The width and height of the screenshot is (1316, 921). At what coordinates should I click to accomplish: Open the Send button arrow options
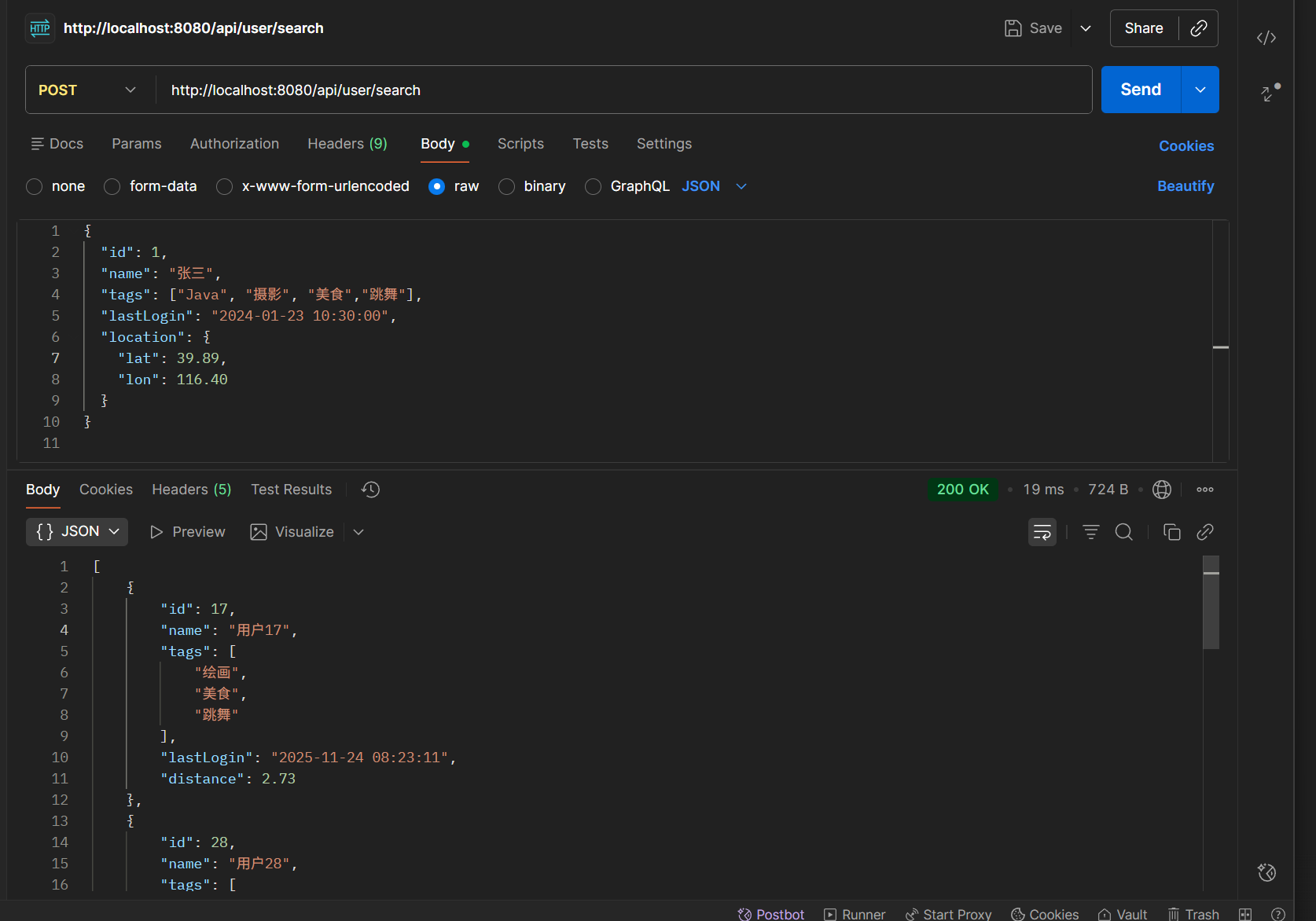coord(1200,90)
